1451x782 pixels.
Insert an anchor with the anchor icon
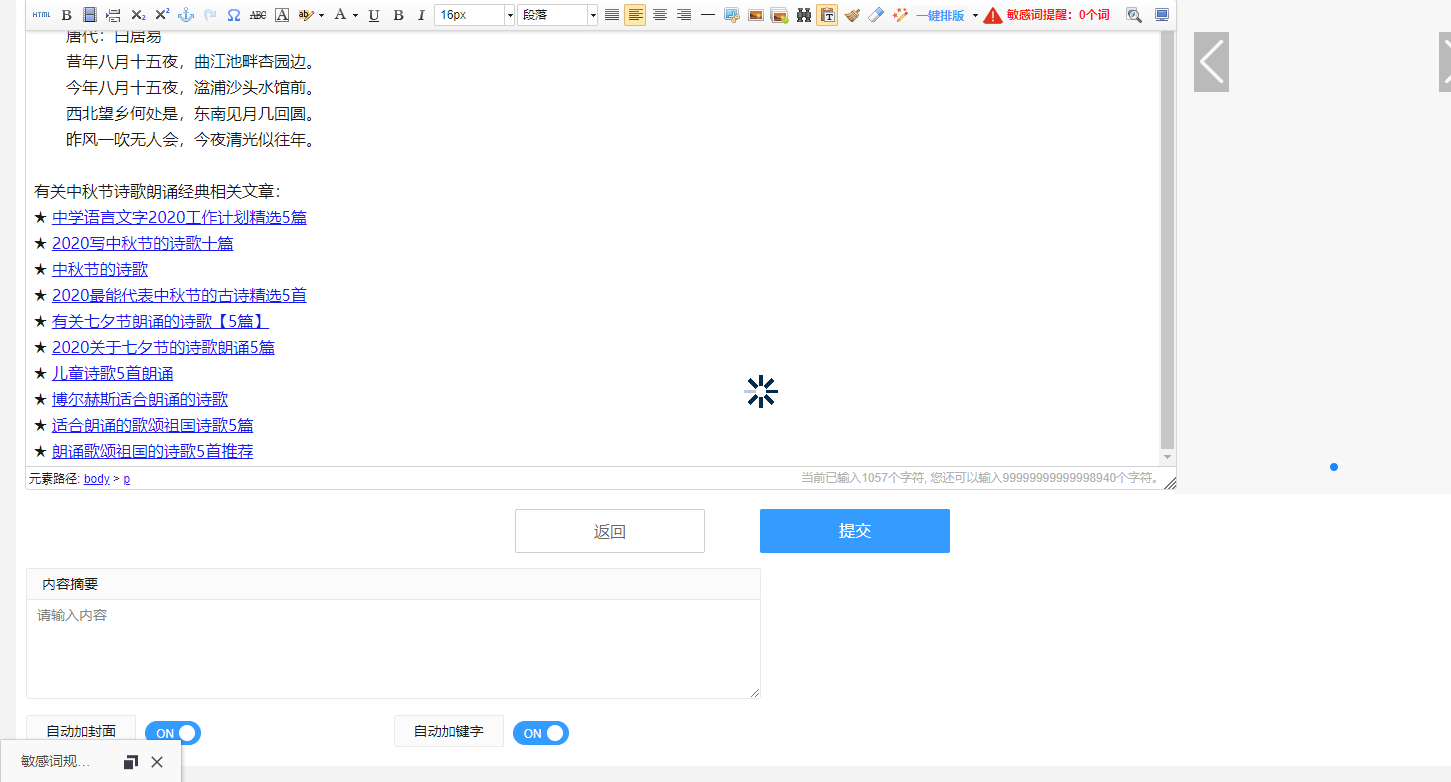pos(186,15)
